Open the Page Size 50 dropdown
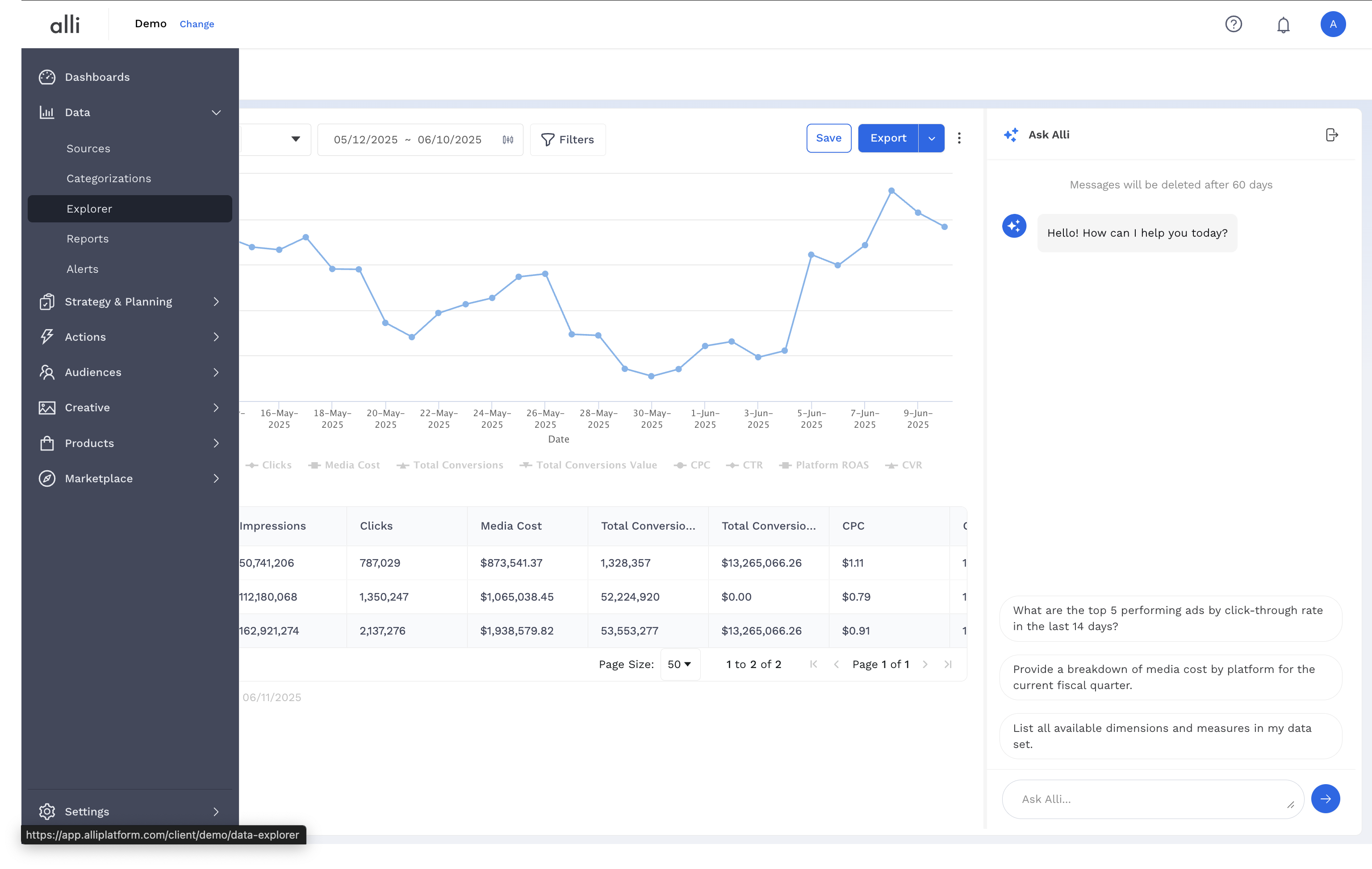Screen dimensions: 1372x869 click(x=680, y=664)
